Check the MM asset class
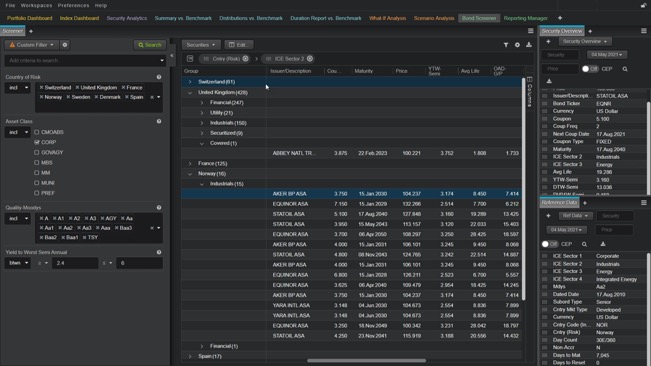The image size is (651, 366). (x=37, y=173)
